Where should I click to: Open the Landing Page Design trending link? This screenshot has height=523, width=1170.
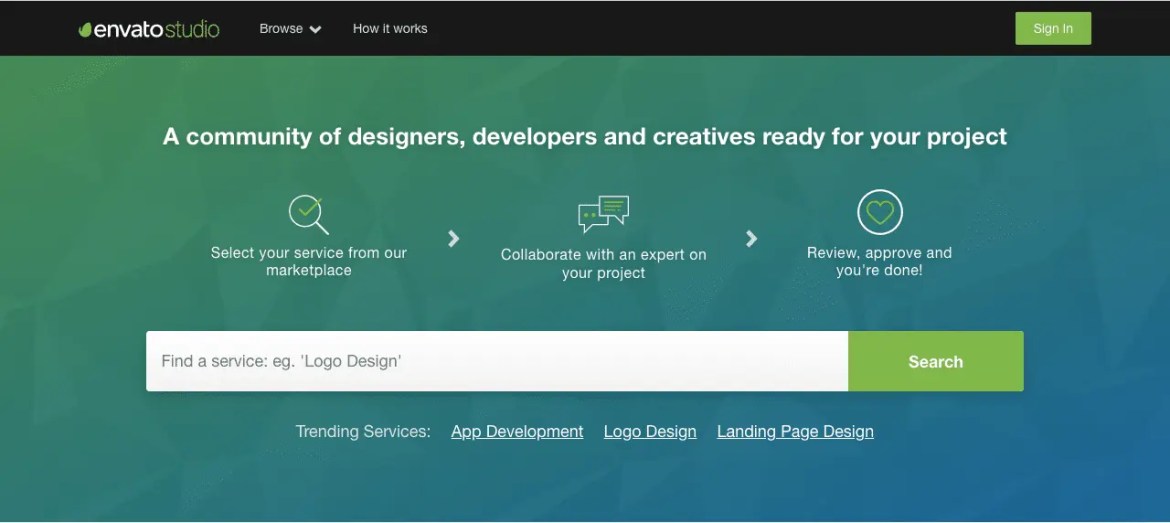point(795,431)
